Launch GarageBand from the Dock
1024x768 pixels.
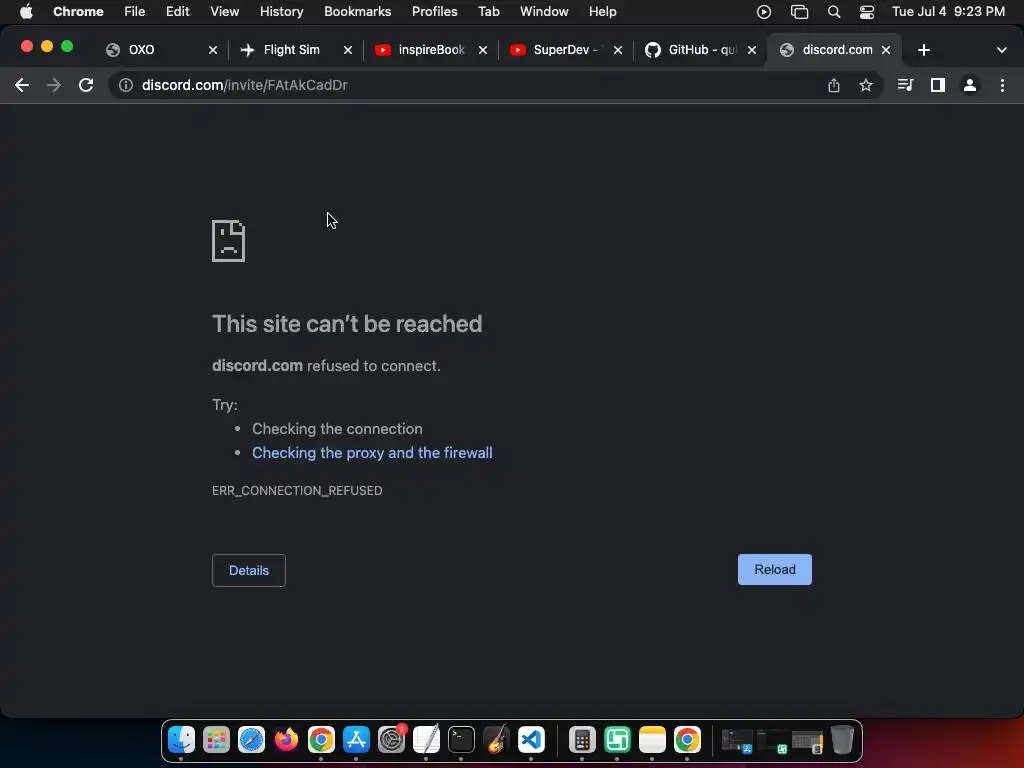496,740
